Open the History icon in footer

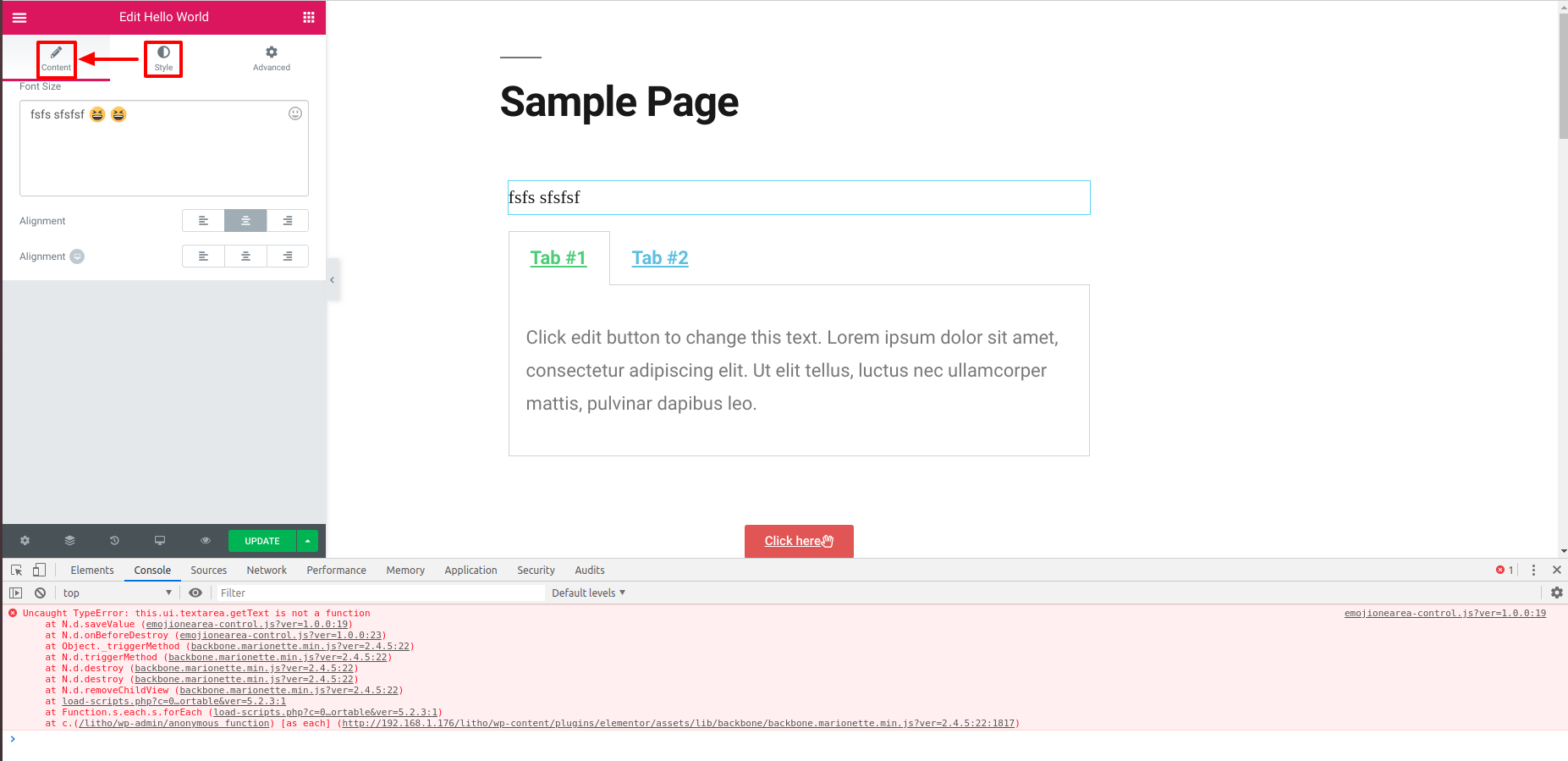114,540
